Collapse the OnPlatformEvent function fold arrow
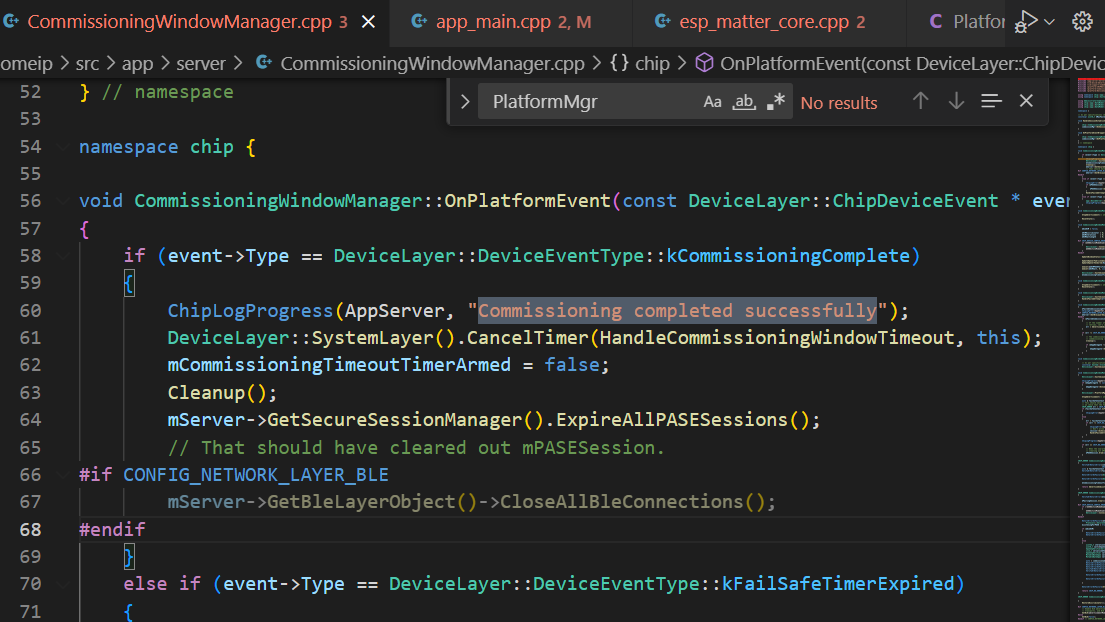 tap(62, 200)
